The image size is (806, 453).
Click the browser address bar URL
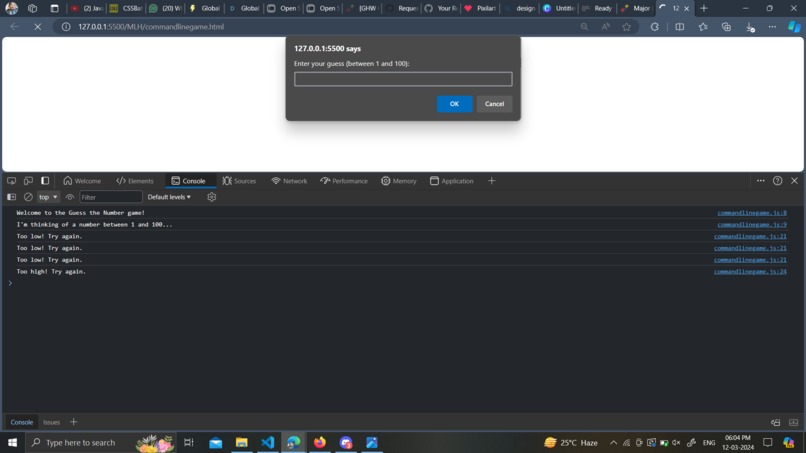pos(151,27)
